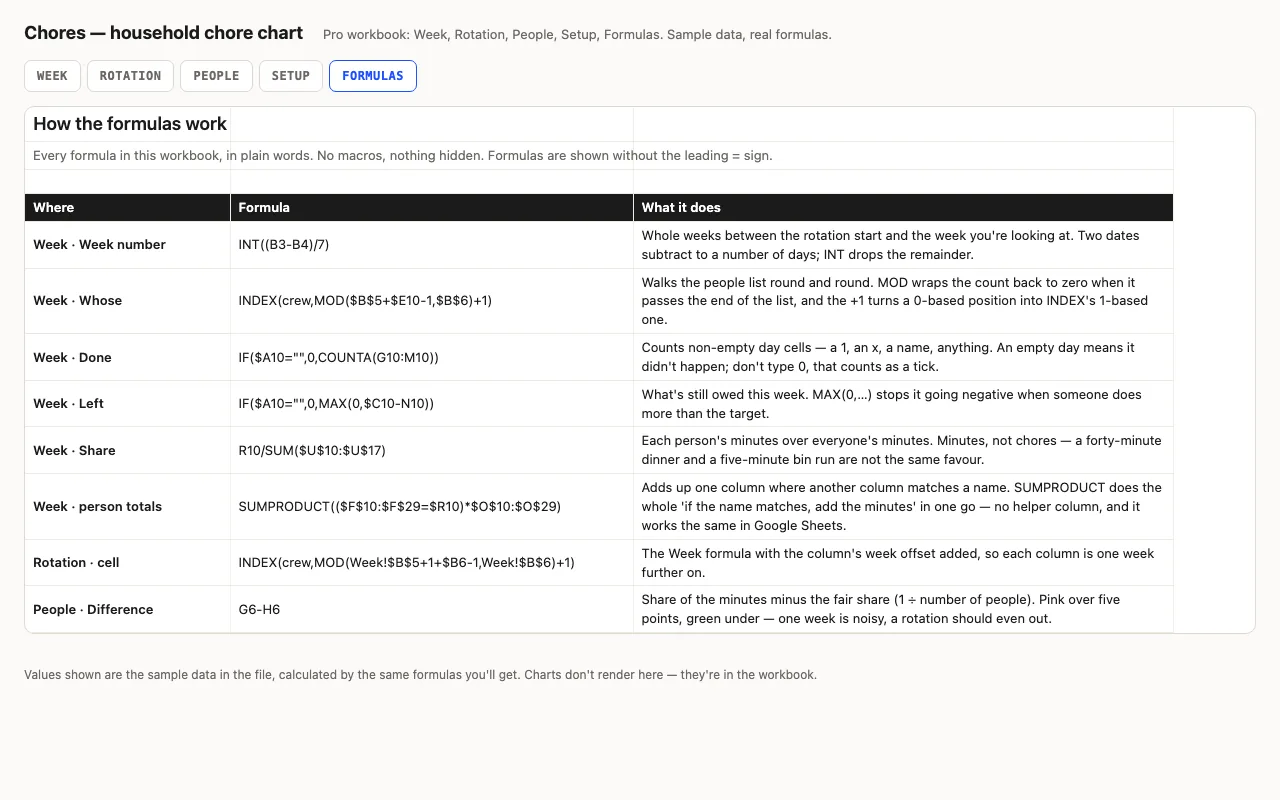Image resolution: width=1280 pixels, height=800 pixels.
Task: Click the 'Values shown are the sample data' footnote
Action: click(420, 675)
